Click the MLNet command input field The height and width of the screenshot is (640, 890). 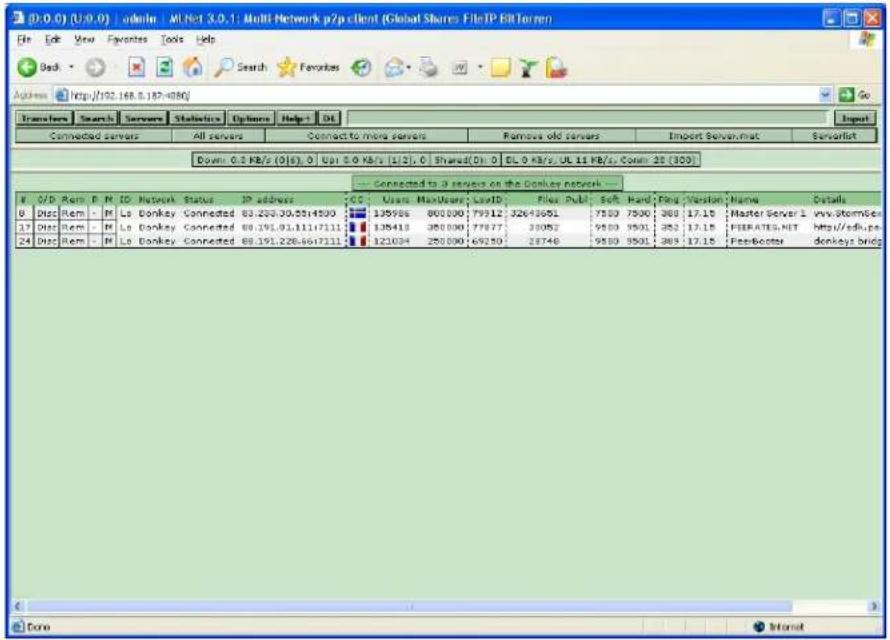[587, 118]
